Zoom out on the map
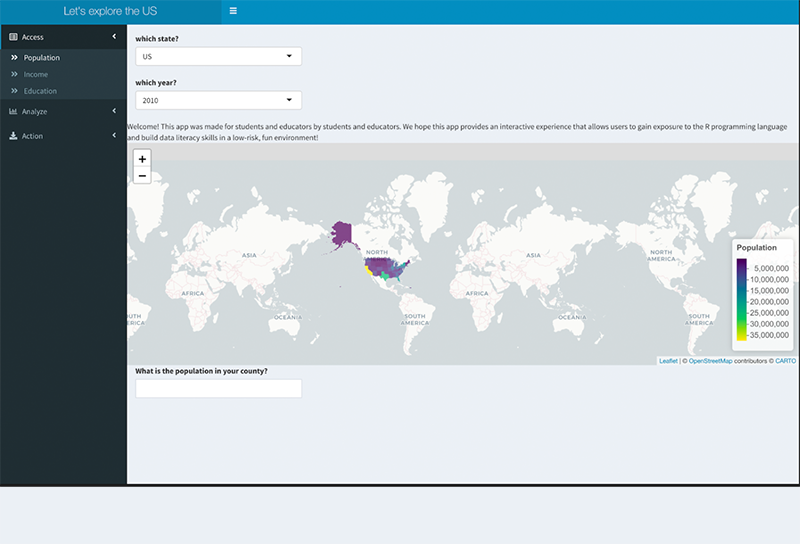Viewport: 800px width, 544px height. coord(142,176)
